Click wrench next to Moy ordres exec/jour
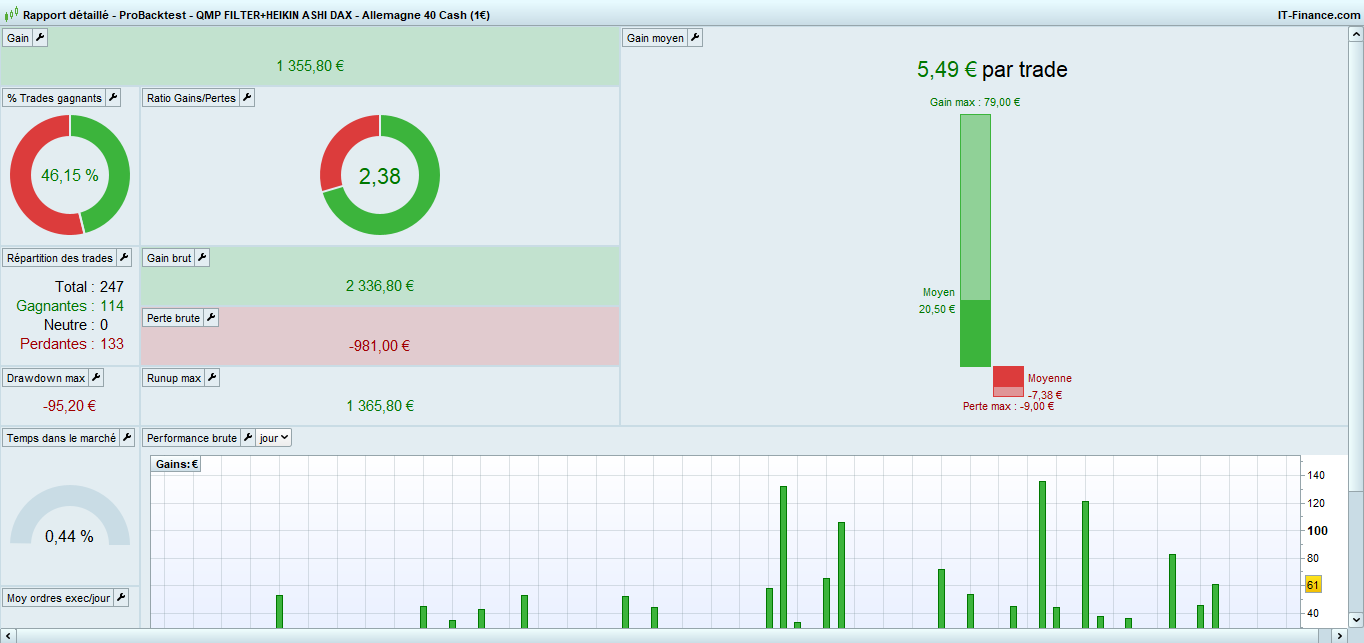 (x=121, y=598)
